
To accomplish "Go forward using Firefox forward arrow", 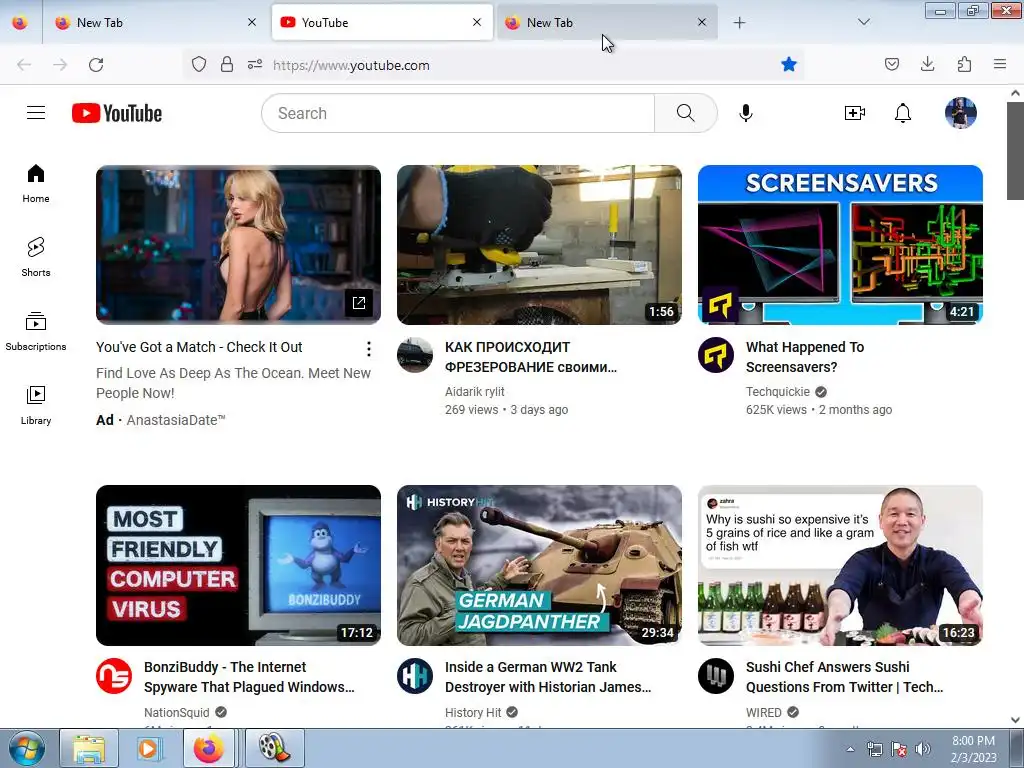I will tap(60, 65).
